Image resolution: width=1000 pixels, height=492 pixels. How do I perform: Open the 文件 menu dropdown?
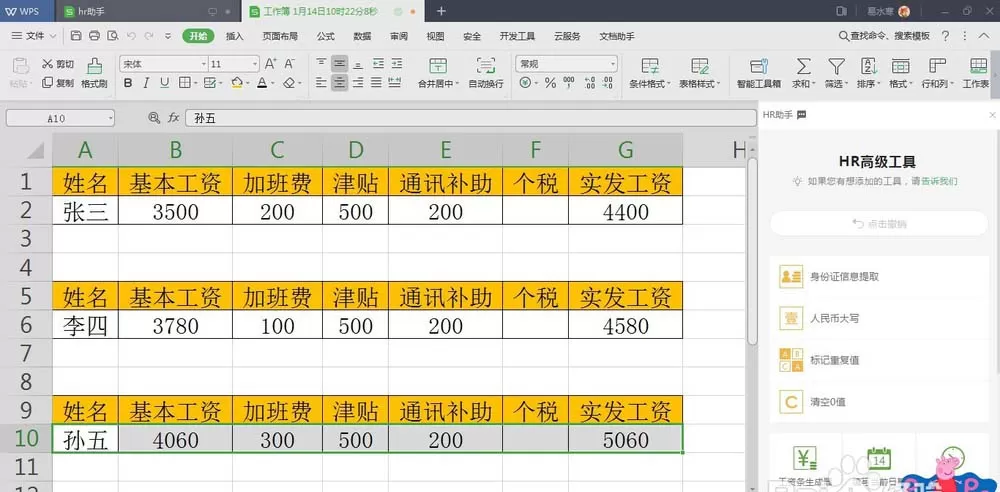tap(34, 36)
